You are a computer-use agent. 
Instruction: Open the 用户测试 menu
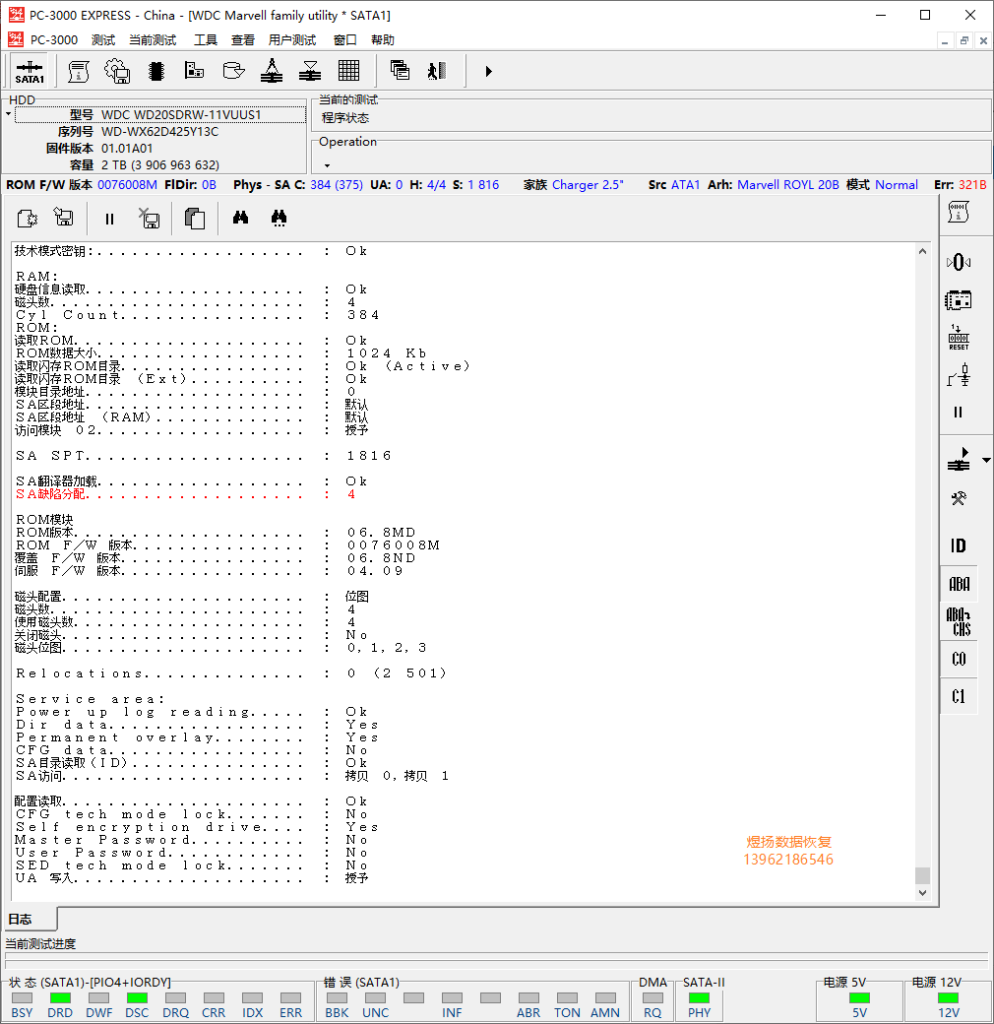292,40
